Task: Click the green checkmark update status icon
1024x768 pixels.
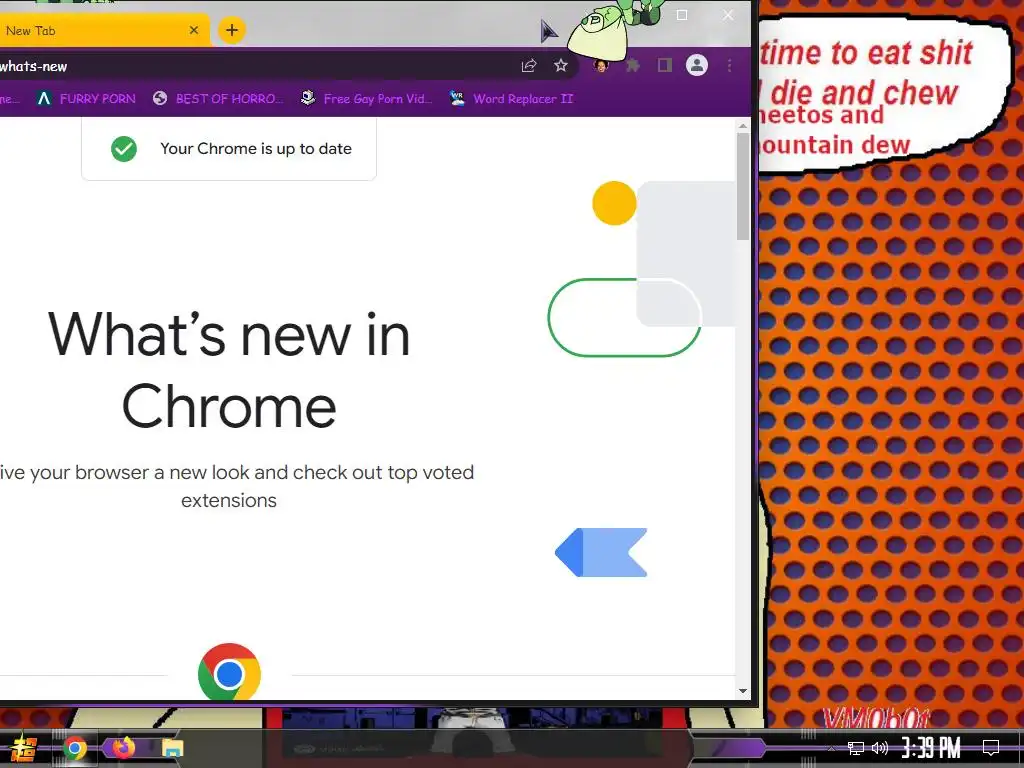Action: click(124, 149)
